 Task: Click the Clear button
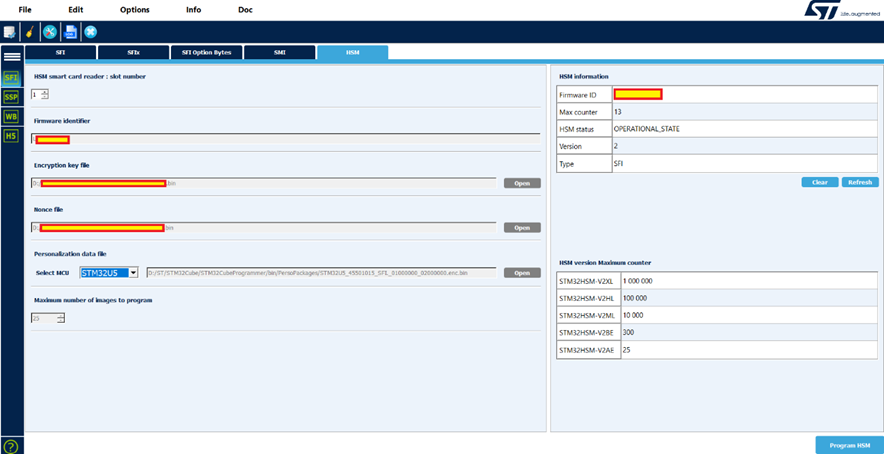pos(820,182)
